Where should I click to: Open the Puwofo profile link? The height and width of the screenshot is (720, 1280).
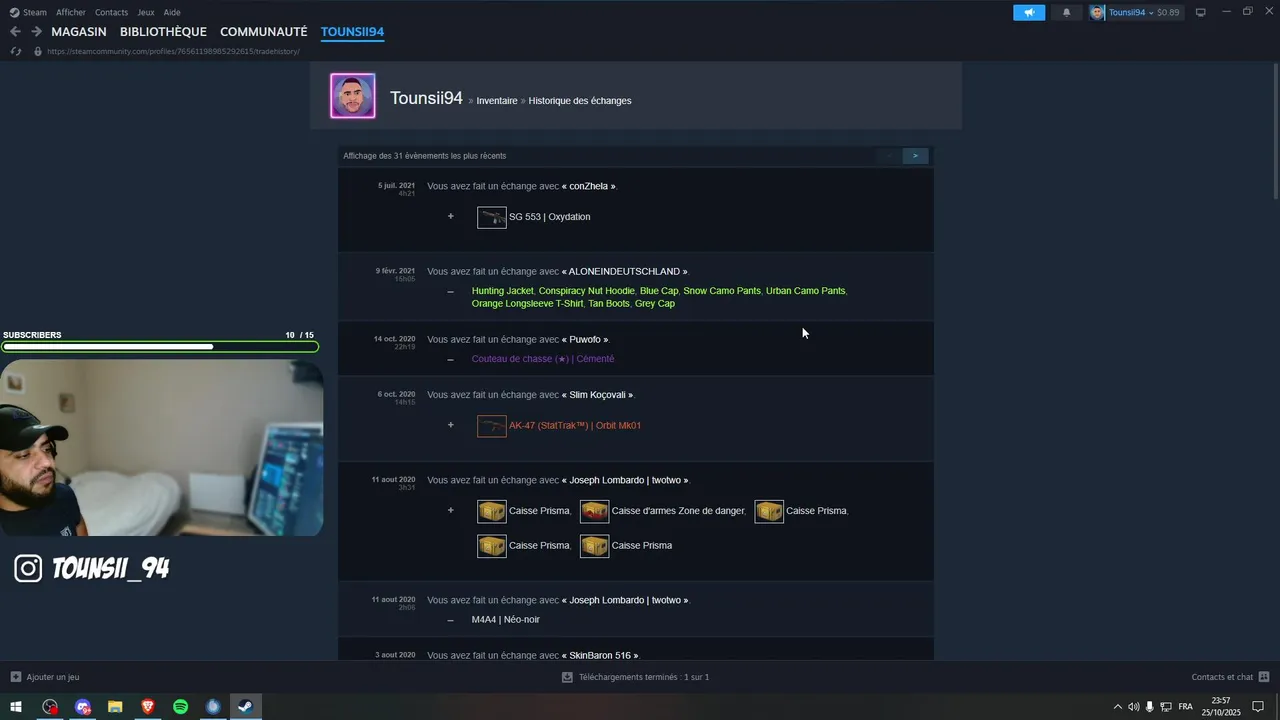[585, 339]
